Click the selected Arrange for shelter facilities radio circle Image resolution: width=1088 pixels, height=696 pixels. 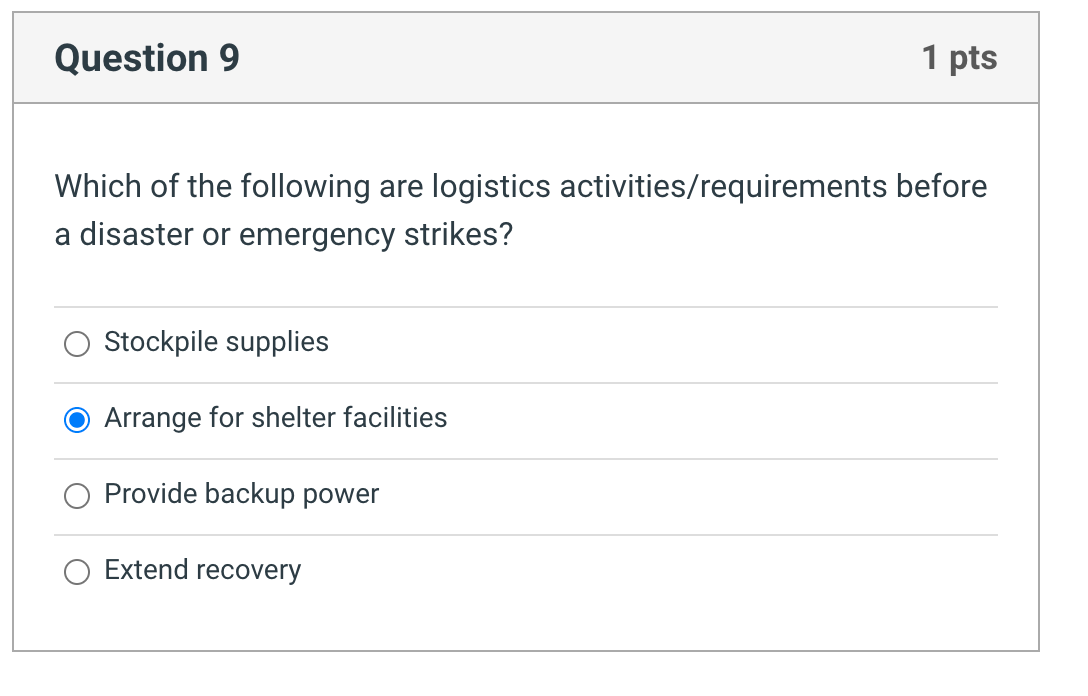click(77, 420)
